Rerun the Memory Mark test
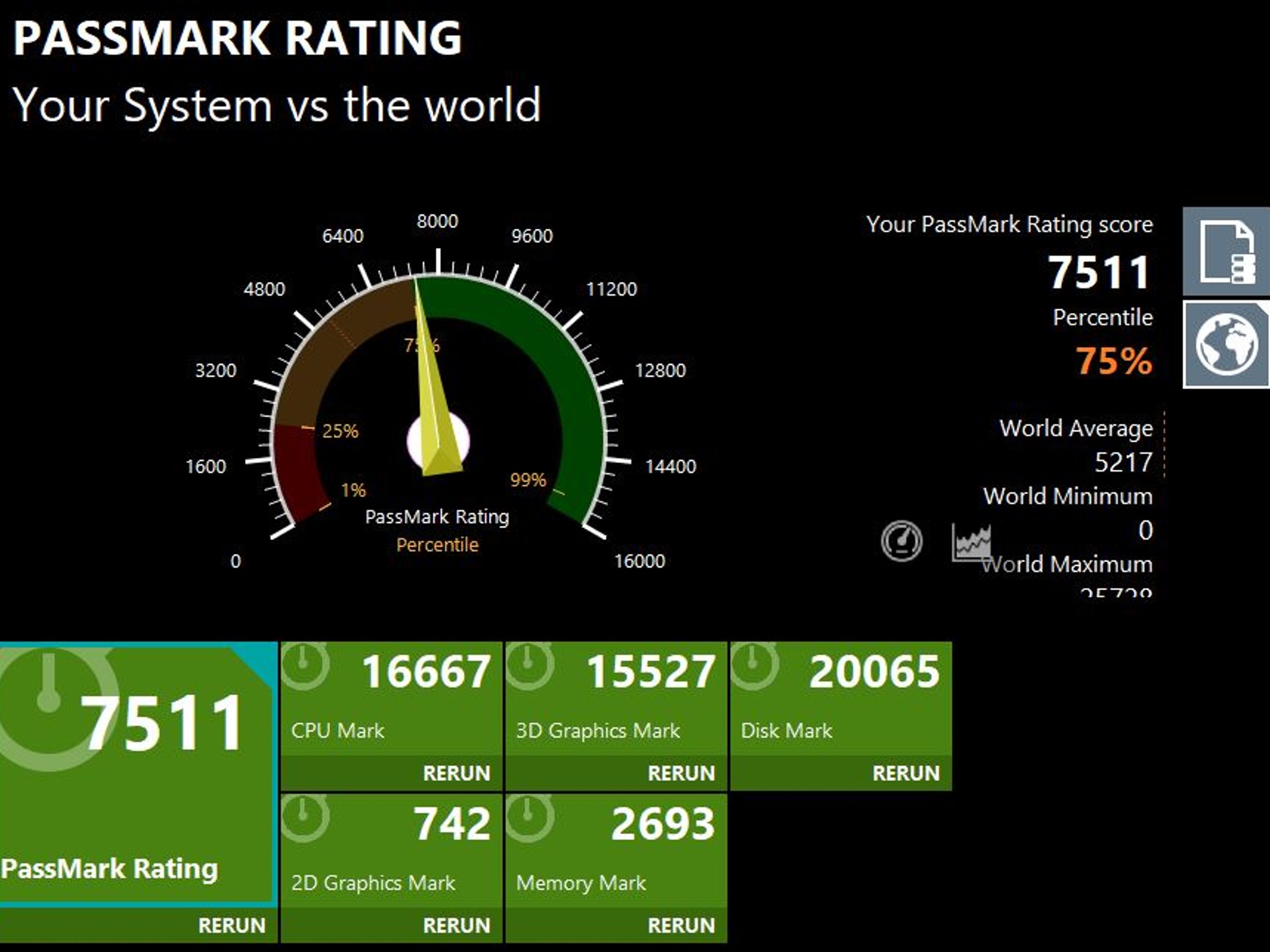This screenshot has width=1270, height=952. [681, 925]
